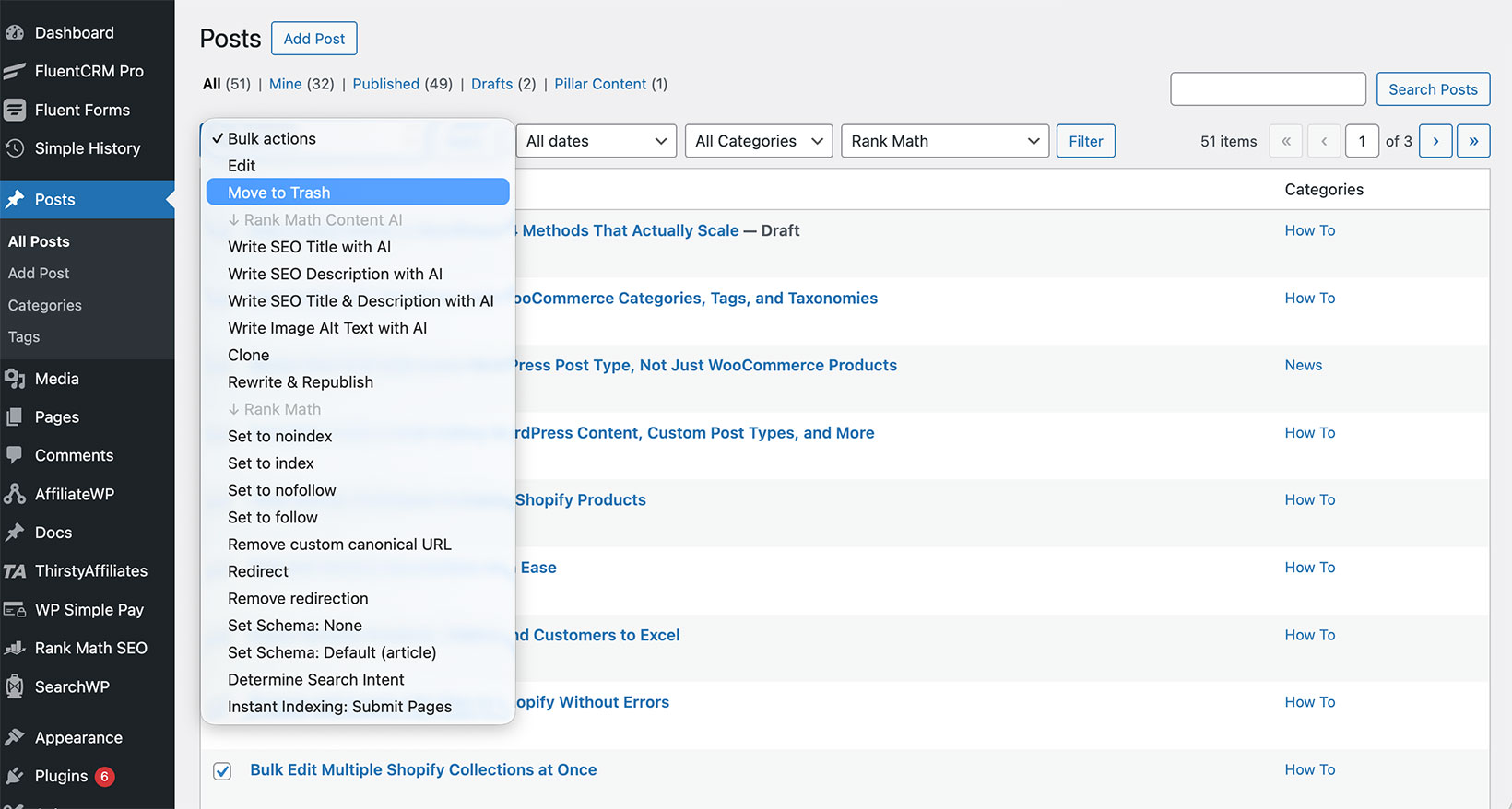
Task: Go to next page of posts
Action: click(1435, 141)
